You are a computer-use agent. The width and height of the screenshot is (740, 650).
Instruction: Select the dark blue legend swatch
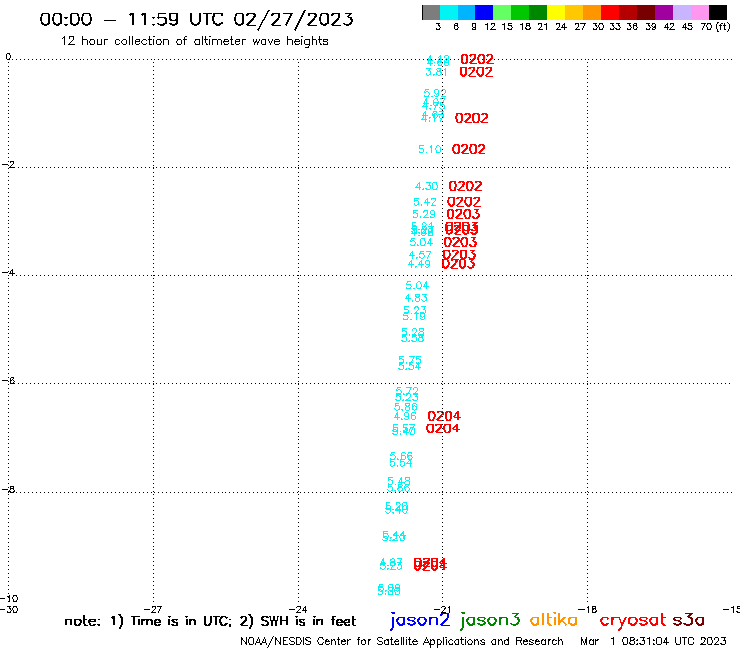(484, 12)
